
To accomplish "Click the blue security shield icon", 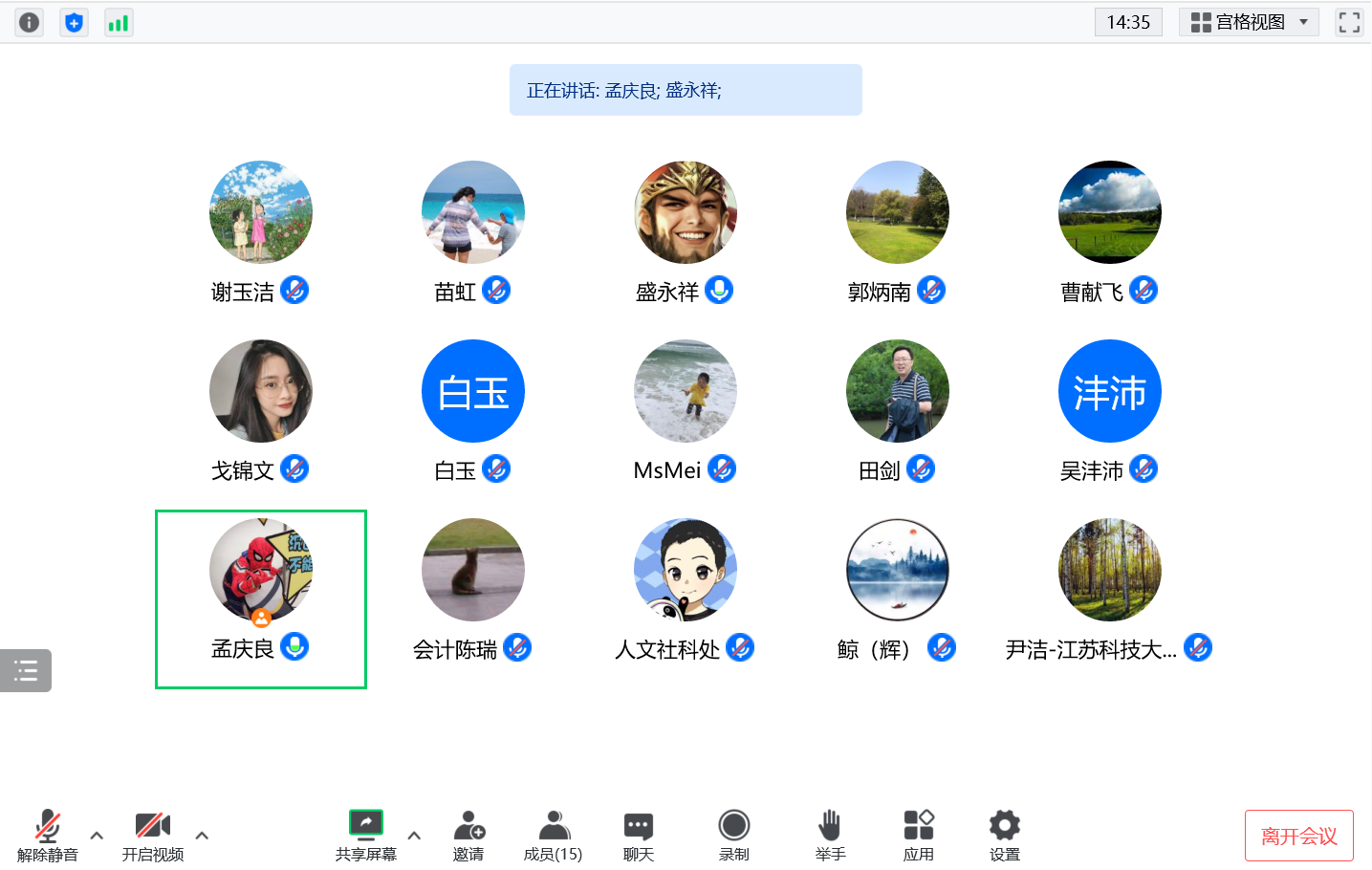I will 74,22.
